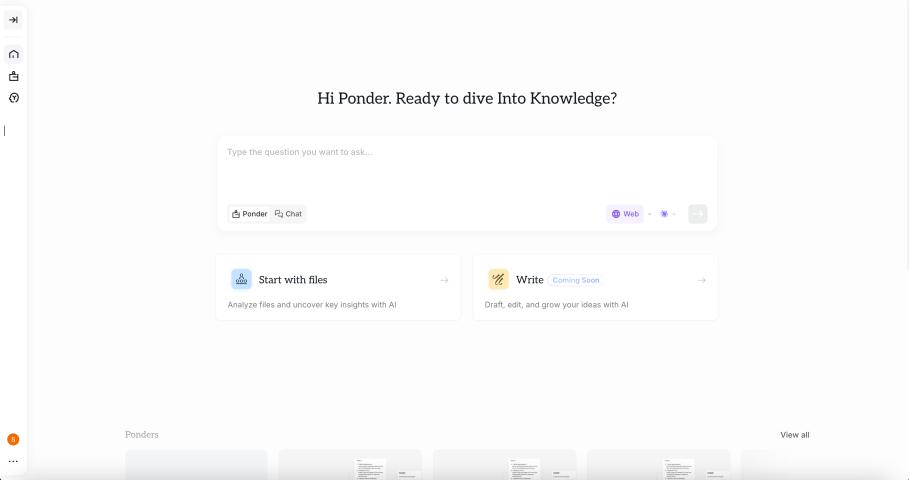Image resolution: width=909 pixels, height=480 pixels.
Task: Open the Start with files card arrow
Action: (444, 280)
